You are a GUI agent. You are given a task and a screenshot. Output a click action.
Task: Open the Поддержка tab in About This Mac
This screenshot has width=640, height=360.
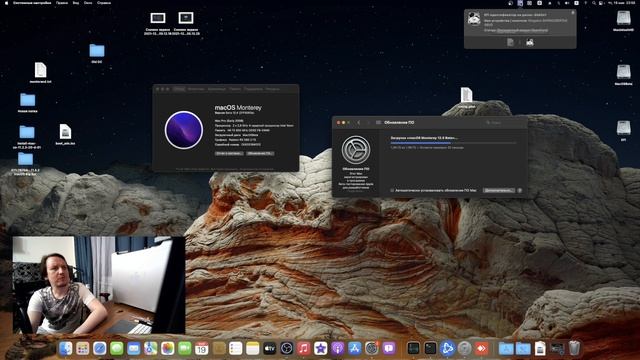click(253, 89)
